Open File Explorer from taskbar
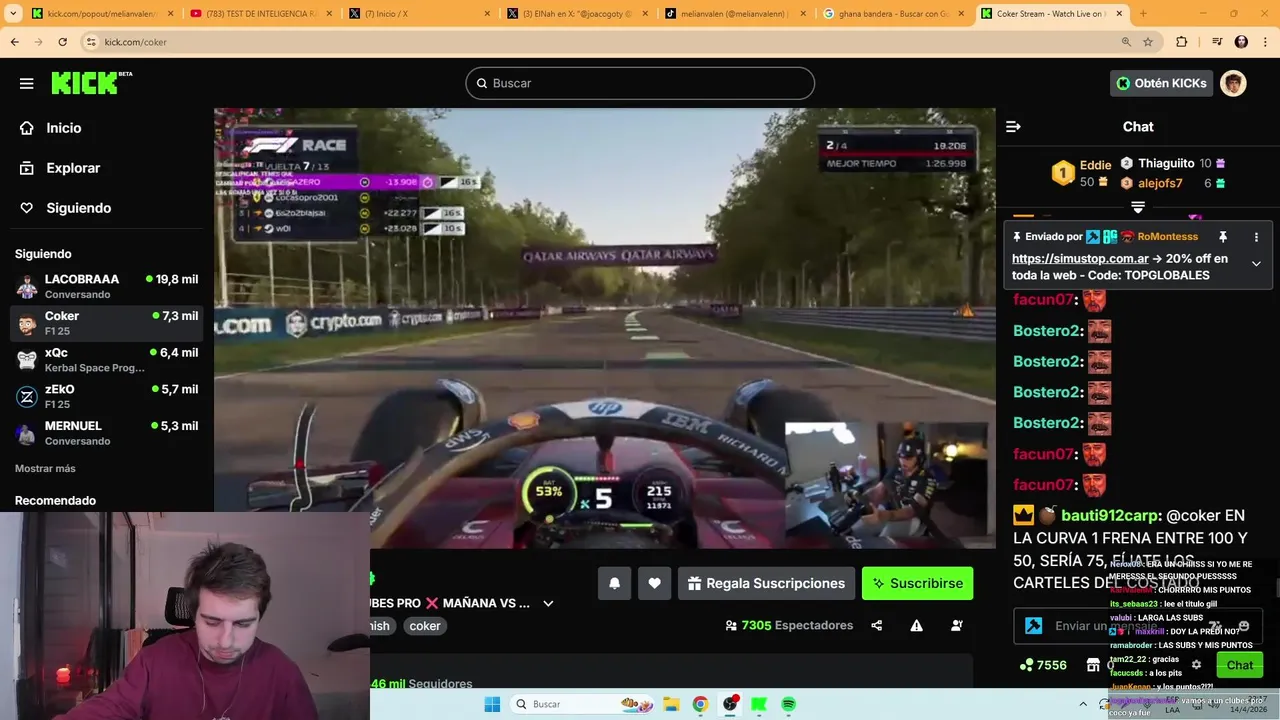 tap(671, 704)
